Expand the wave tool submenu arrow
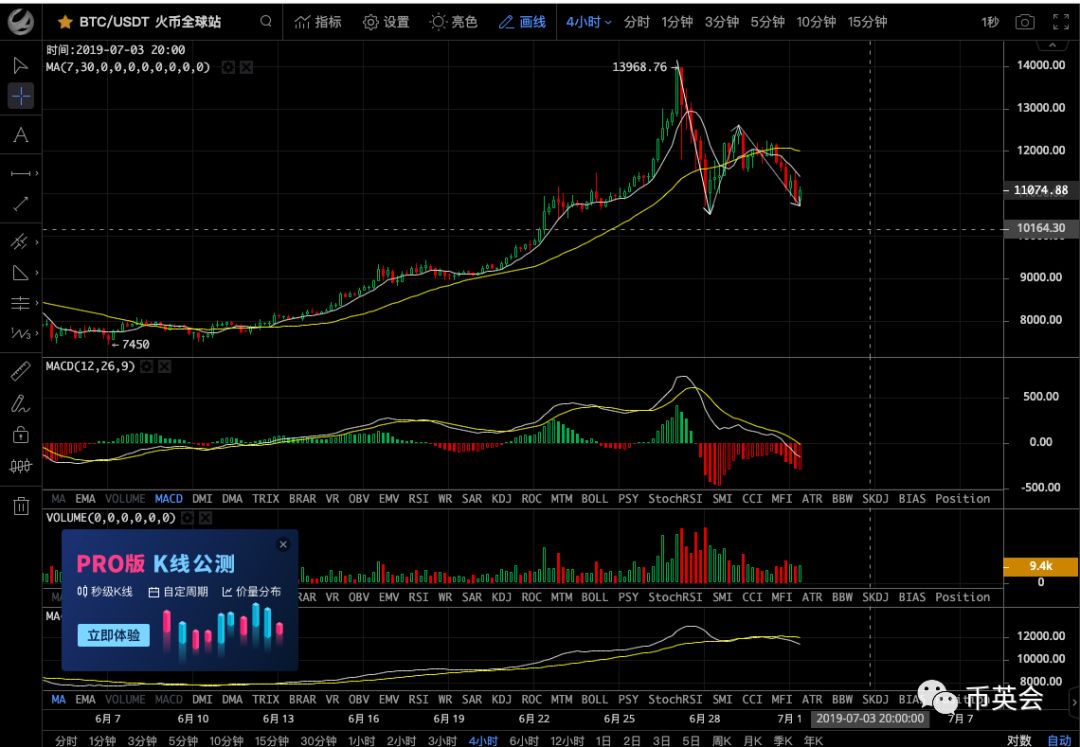This screenshot has width=1080, height=747. [x=37, y=334]
